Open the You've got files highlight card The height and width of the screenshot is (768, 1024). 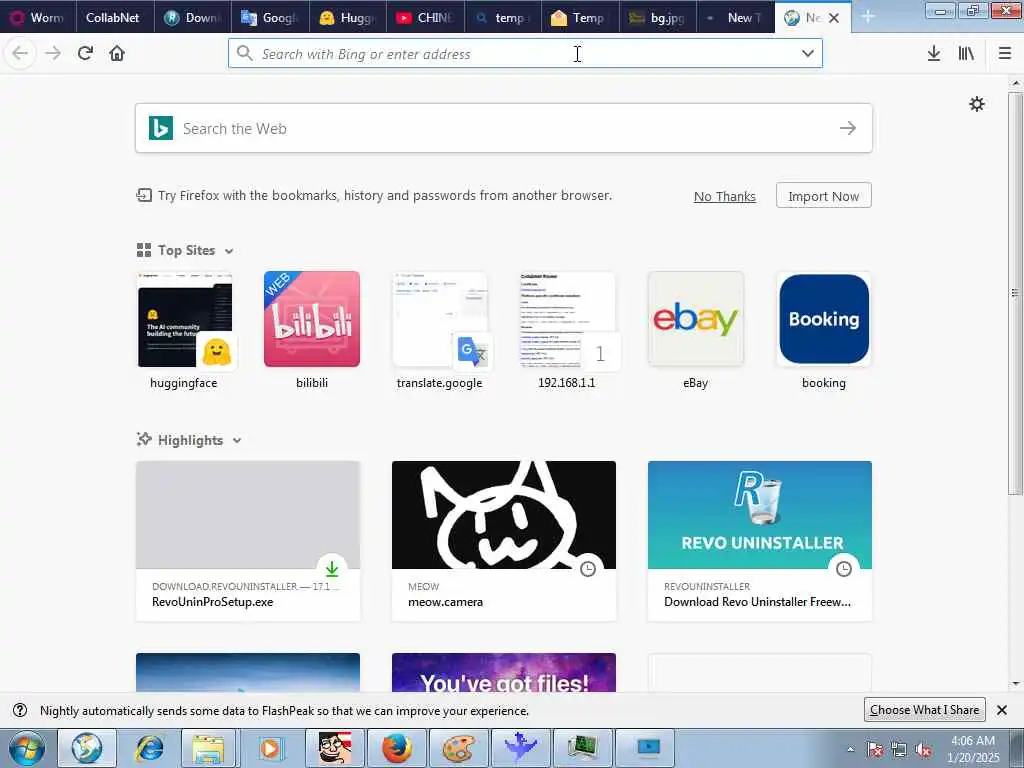pyautogui.click(x=504, y=673)
